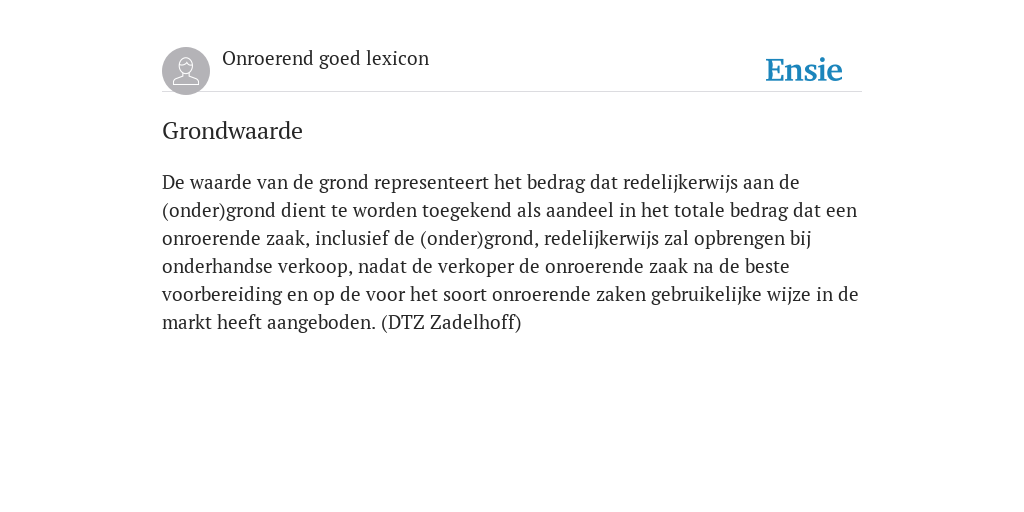Click 'markt heeft aangeboden' in the last line
Image resolution: width=1024 pixels, height=512 pixels.
[x=269, y=323]
